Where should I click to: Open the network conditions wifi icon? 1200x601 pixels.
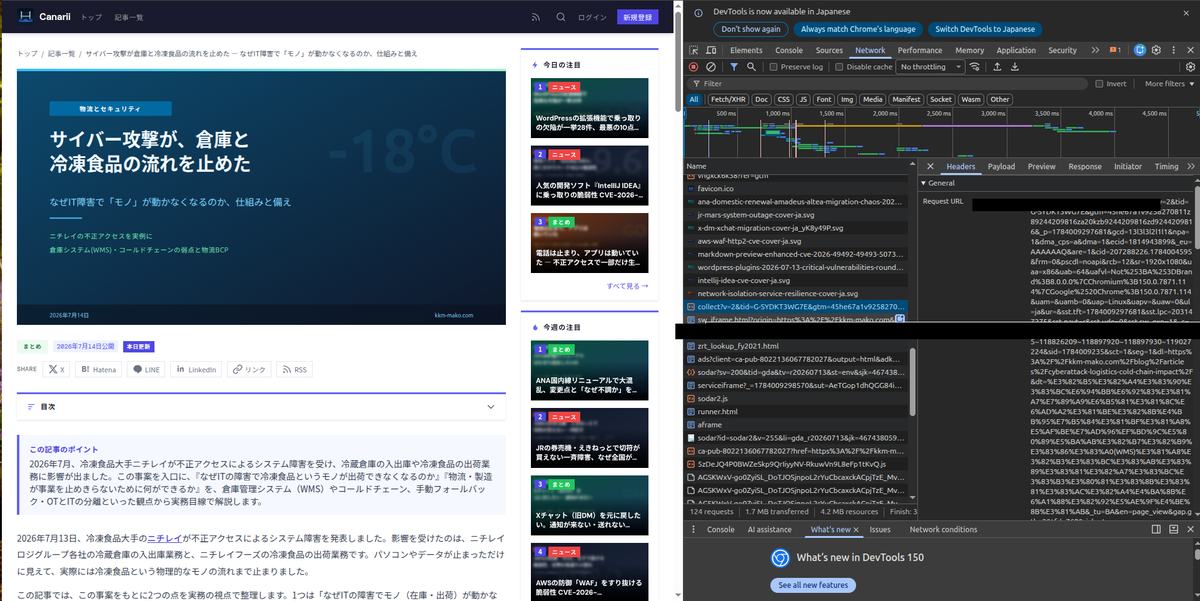coord(977,67)
